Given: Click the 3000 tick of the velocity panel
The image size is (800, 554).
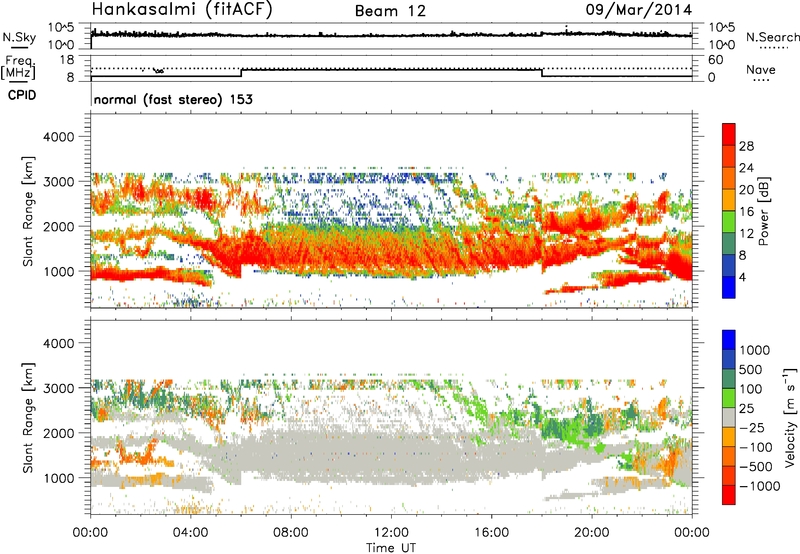Looking at the screenshot, I should [x=58, y=388].
